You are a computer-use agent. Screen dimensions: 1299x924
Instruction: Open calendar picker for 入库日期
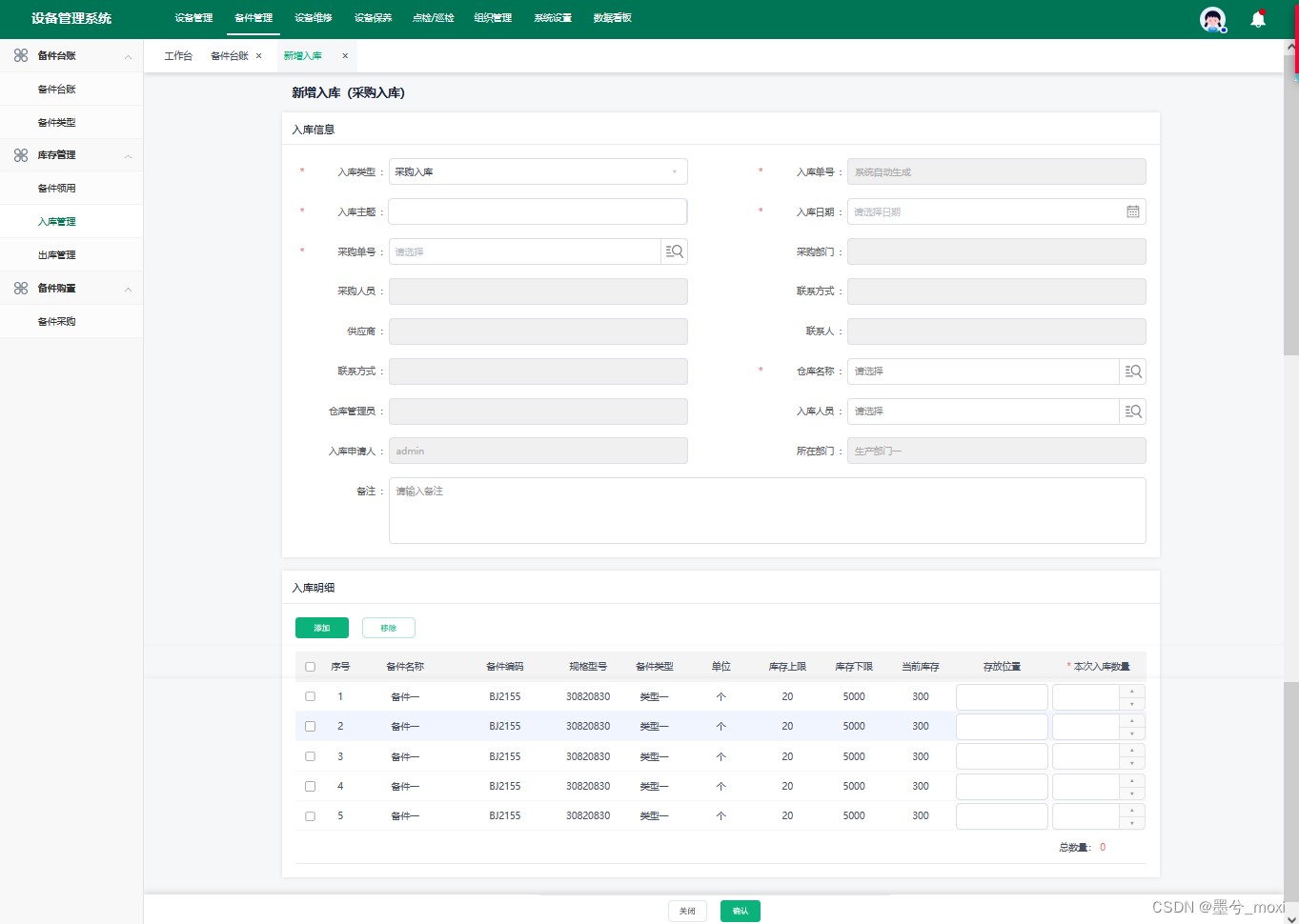click(x=1133, y=211)
